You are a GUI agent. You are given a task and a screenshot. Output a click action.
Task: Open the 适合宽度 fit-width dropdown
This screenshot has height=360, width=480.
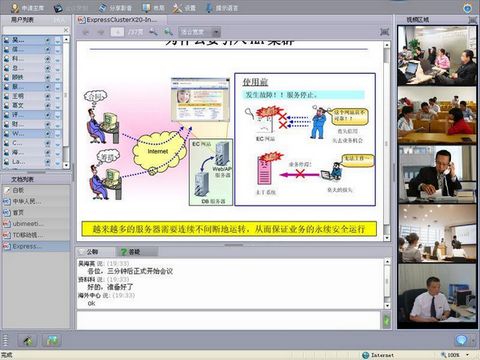click(x=200, y=32)
